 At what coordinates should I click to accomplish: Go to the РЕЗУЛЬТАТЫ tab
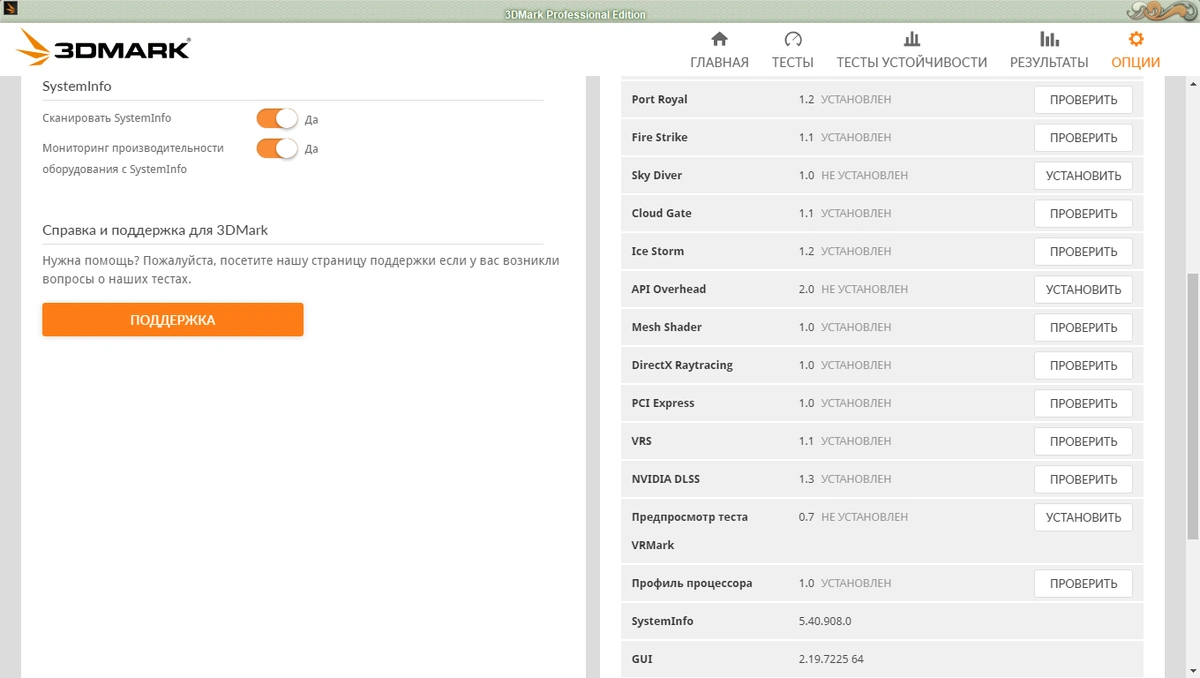(x=1049, y=62)
